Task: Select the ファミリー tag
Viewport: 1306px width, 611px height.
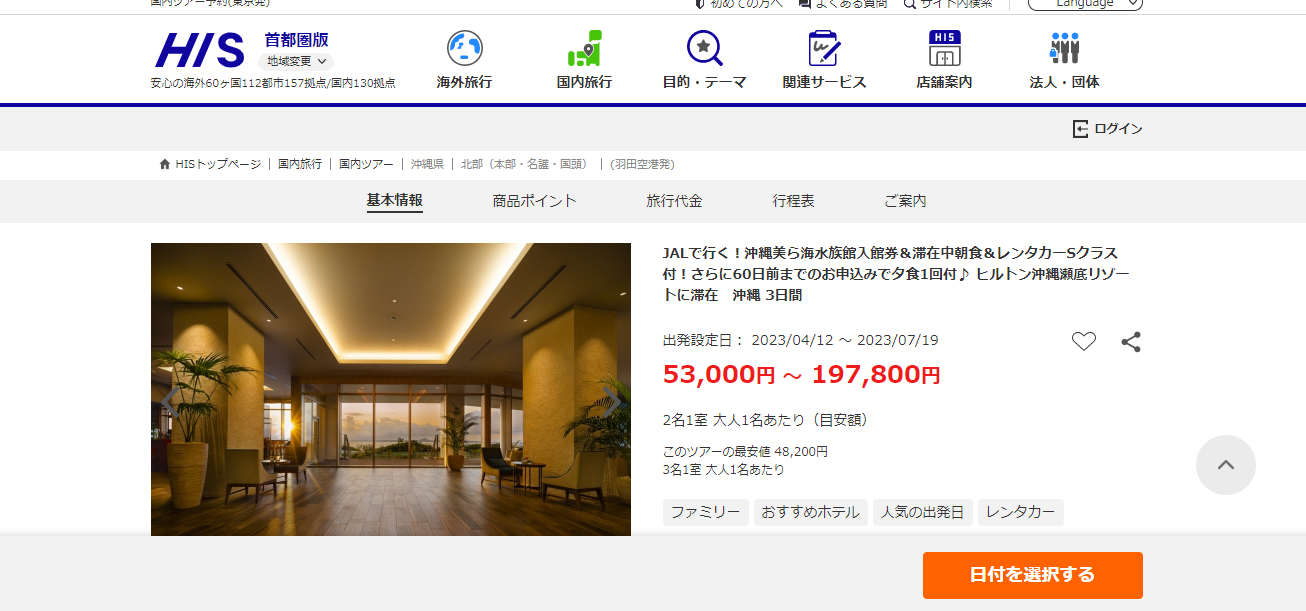Action: (x=705, y=512)
